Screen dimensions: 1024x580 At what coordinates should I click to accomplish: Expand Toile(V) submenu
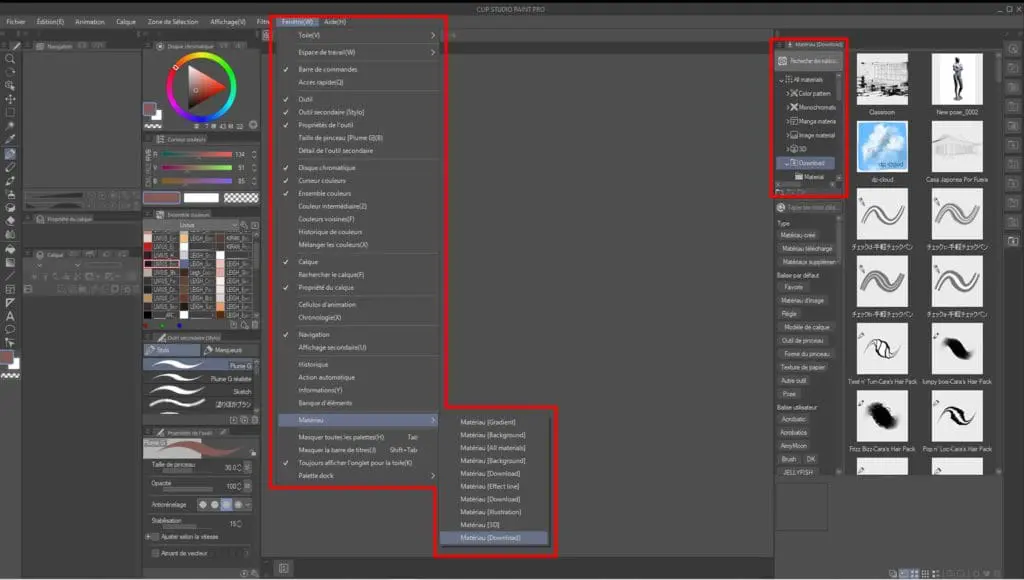point(359,35)
